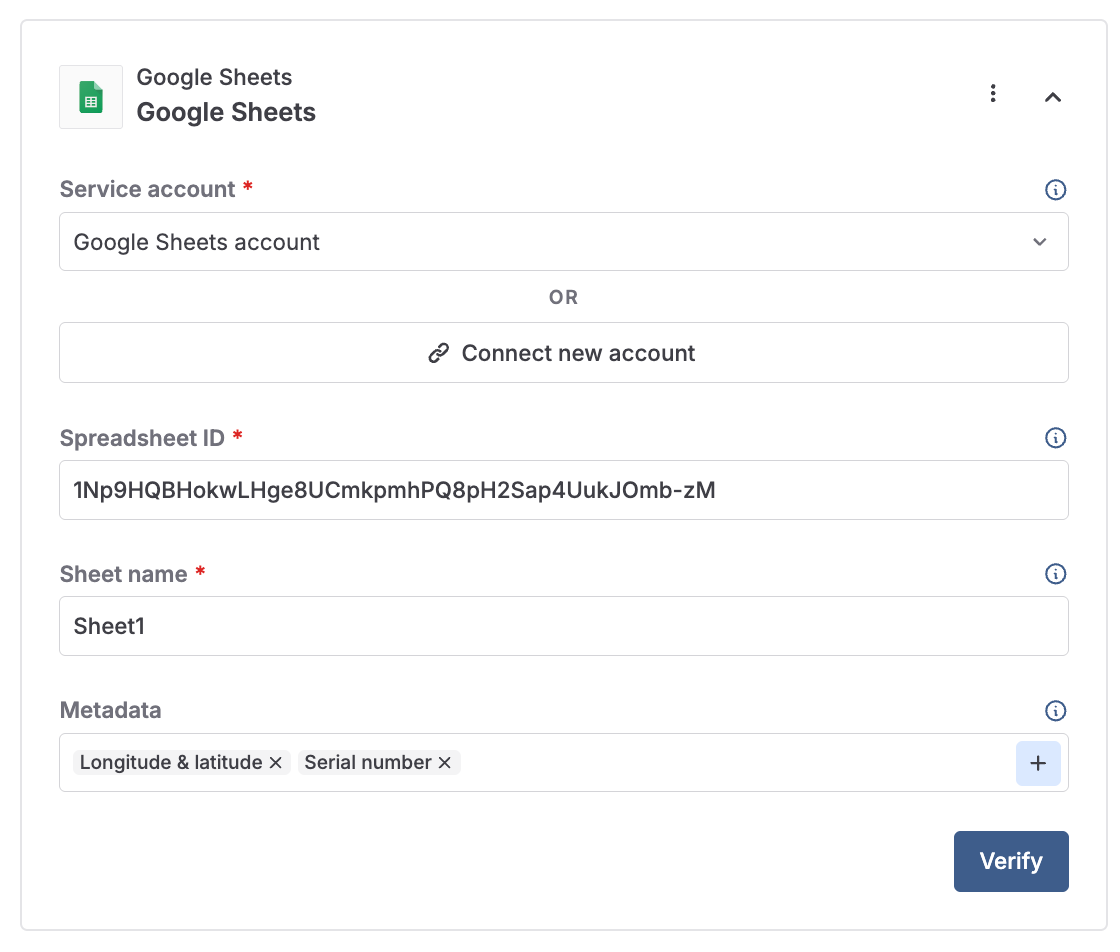Click the Metadata label
The width and height of the screenshot is (1120, 952).
point(111,711)
